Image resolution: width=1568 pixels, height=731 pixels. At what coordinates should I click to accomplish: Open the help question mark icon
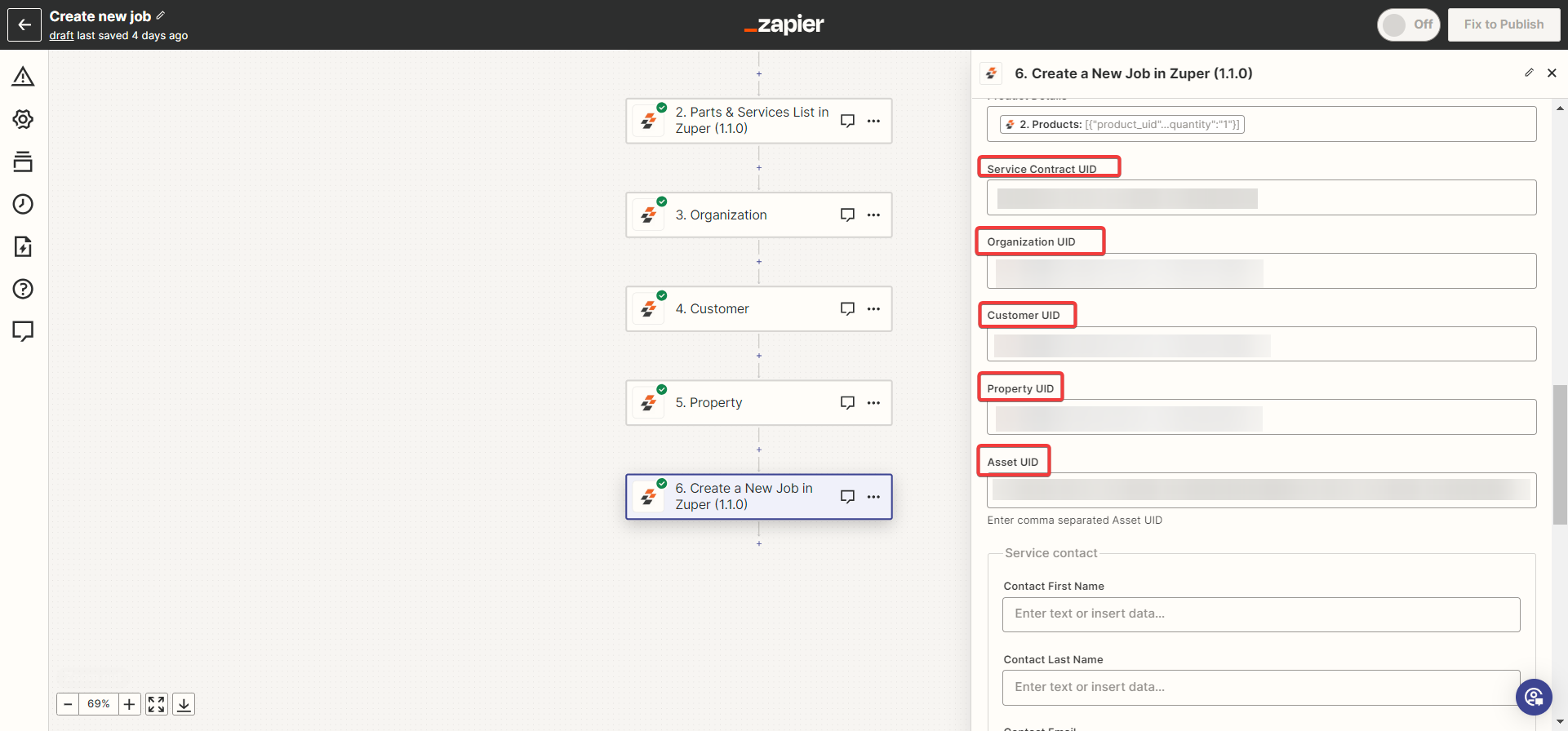23,289
